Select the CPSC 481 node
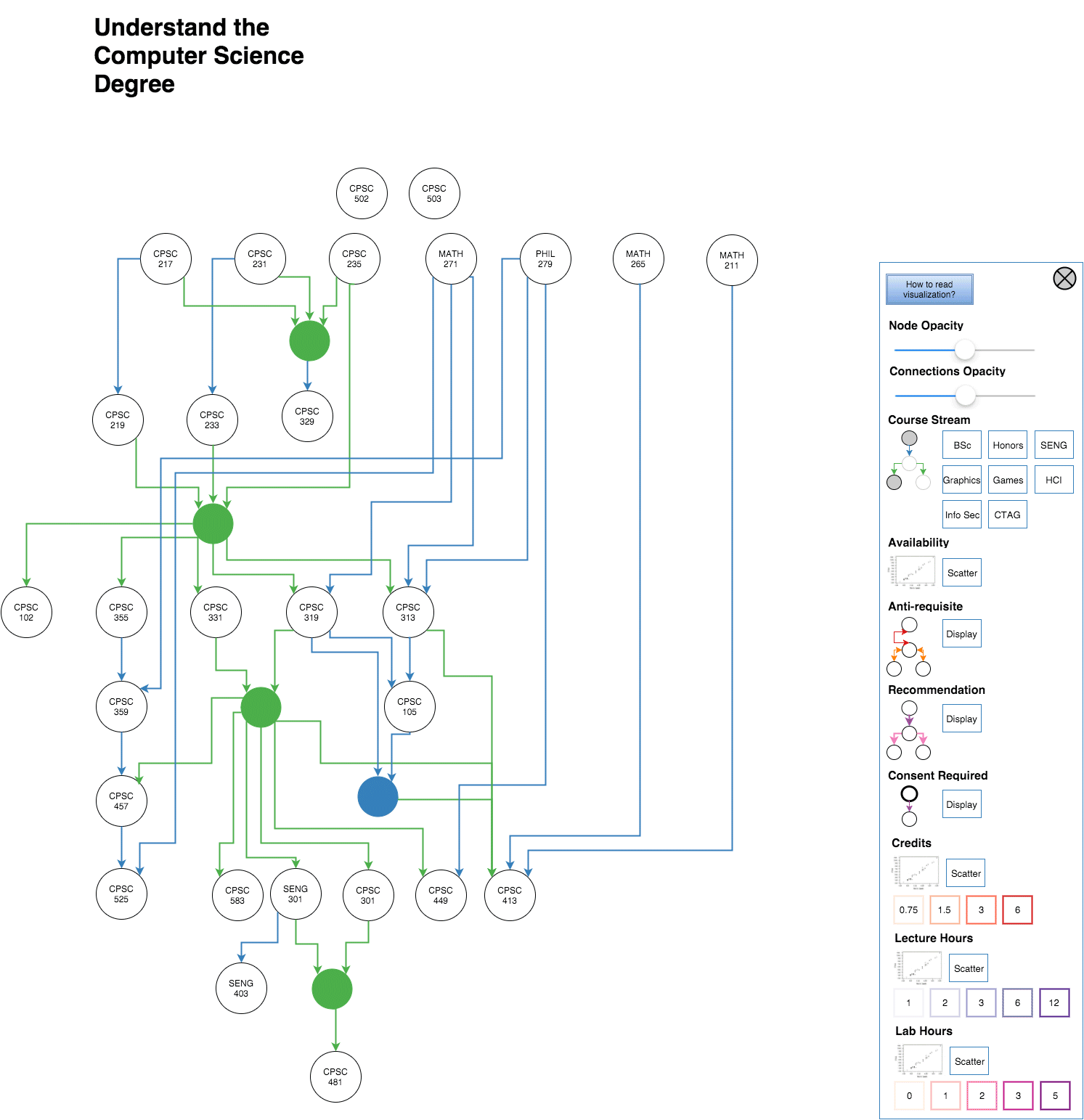The width and height of the screenshot is (1084, 1120). 335,1077
